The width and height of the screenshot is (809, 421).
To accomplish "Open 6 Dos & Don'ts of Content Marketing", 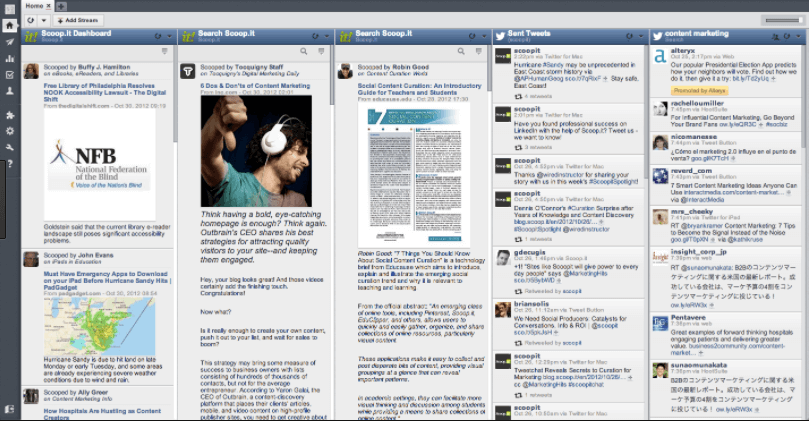I will pyautogui.click(x=255, y=86).
